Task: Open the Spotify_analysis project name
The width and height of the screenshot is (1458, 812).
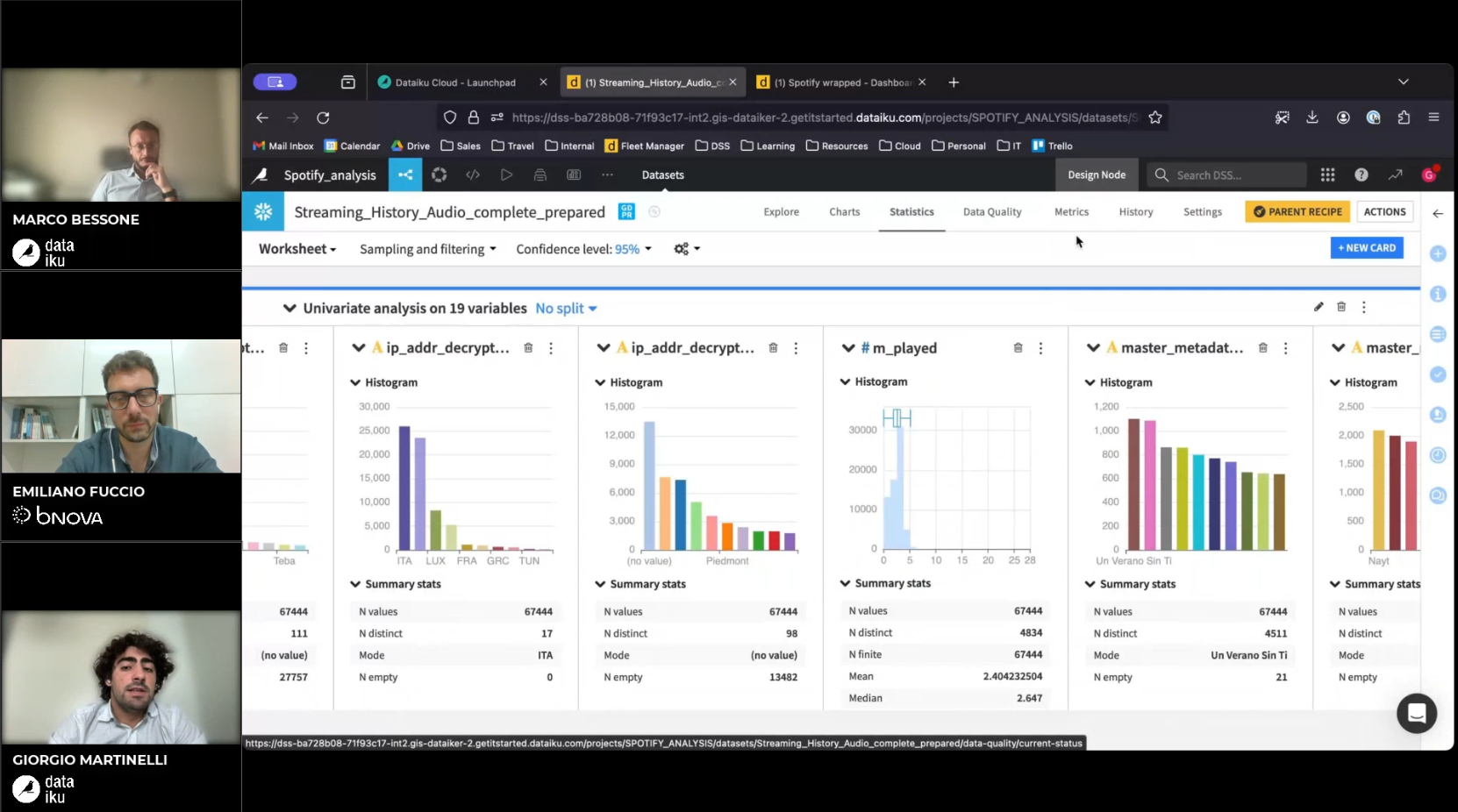Action: click(x=330, y=175)
